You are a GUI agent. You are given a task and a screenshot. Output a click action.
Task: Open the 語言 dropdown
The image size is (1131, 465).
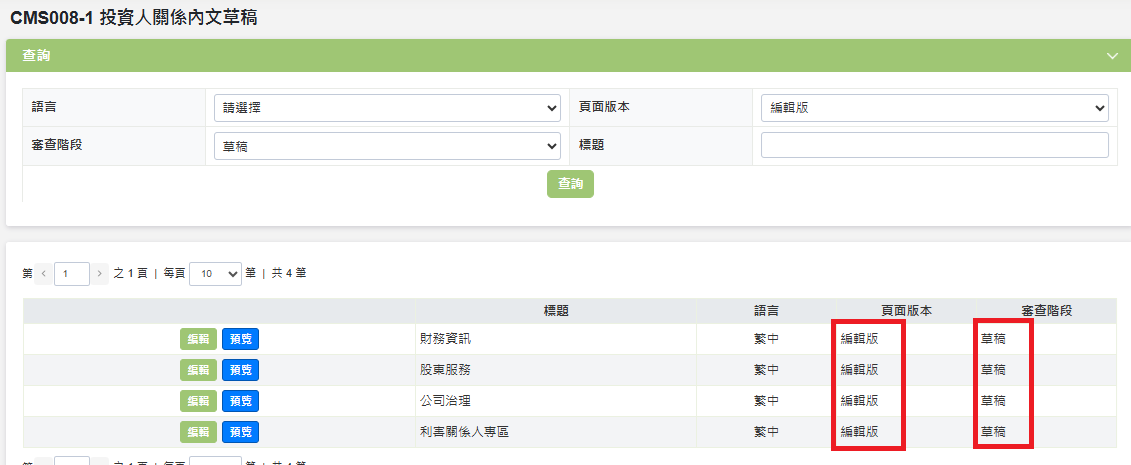tap(387, 107)
